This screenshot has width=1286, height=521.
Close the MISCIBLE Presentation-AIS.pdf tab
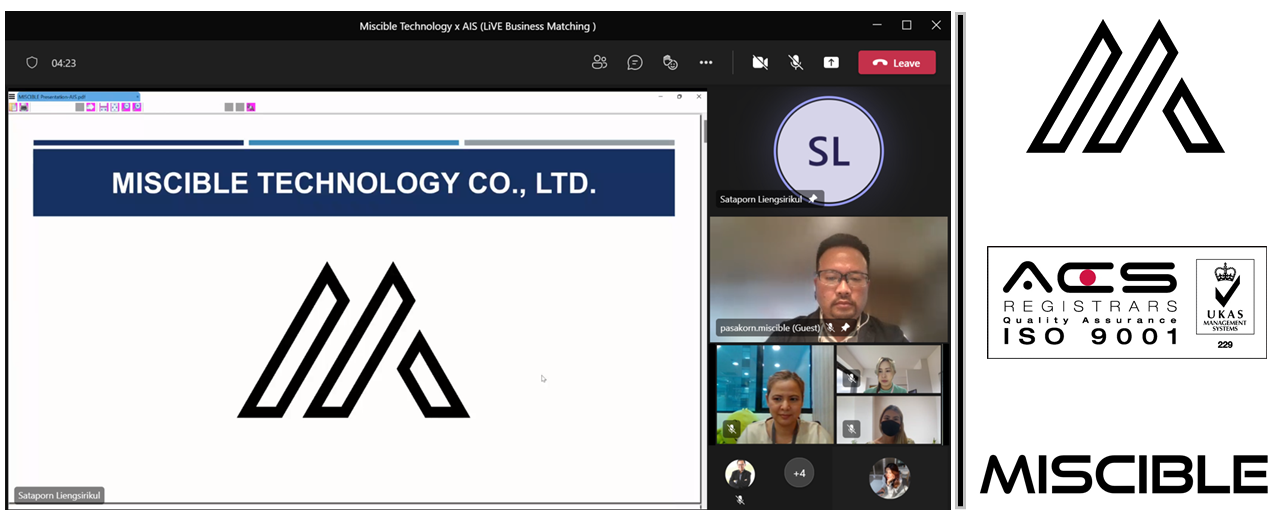tap(138, 97)
